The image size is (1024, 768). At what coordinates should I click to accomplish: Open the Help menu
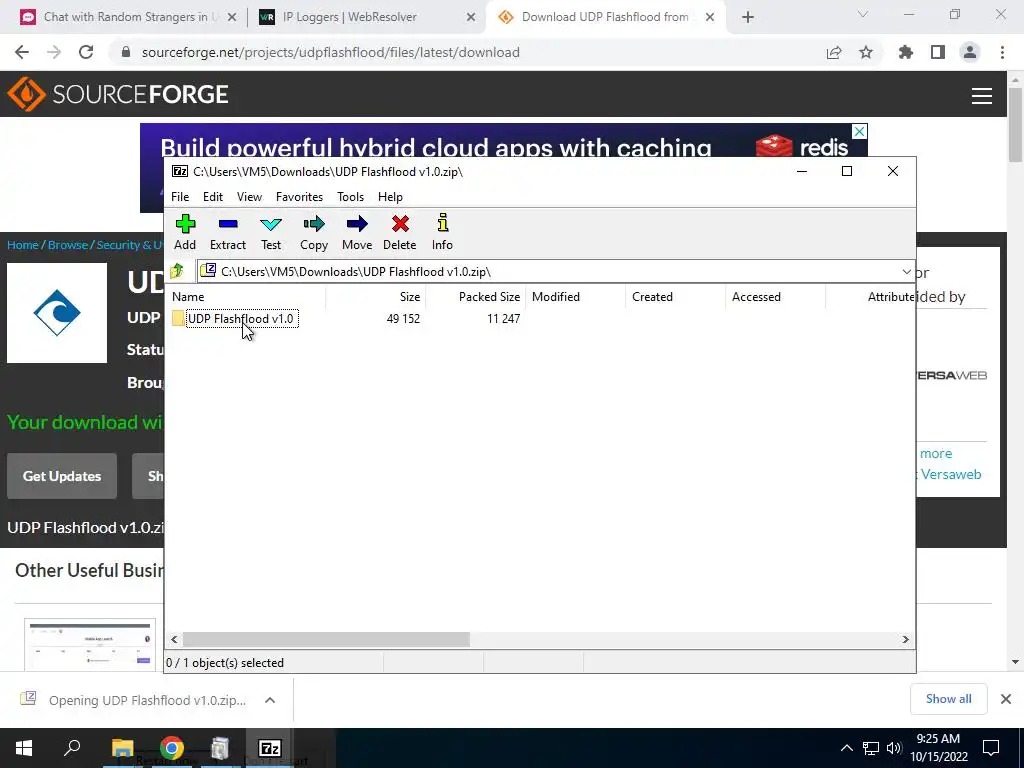(390, 197)
